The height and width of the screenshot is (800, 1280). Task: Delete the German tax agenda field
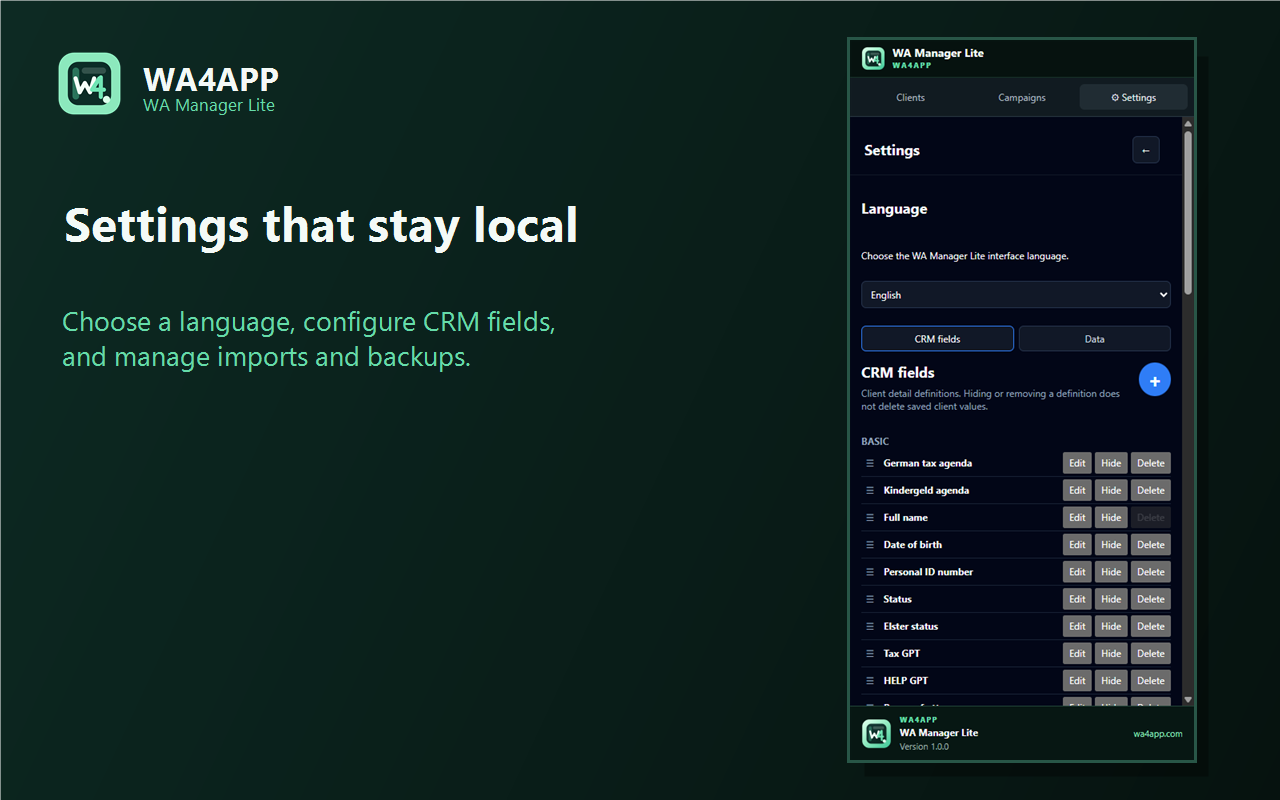pos(1151,463)
